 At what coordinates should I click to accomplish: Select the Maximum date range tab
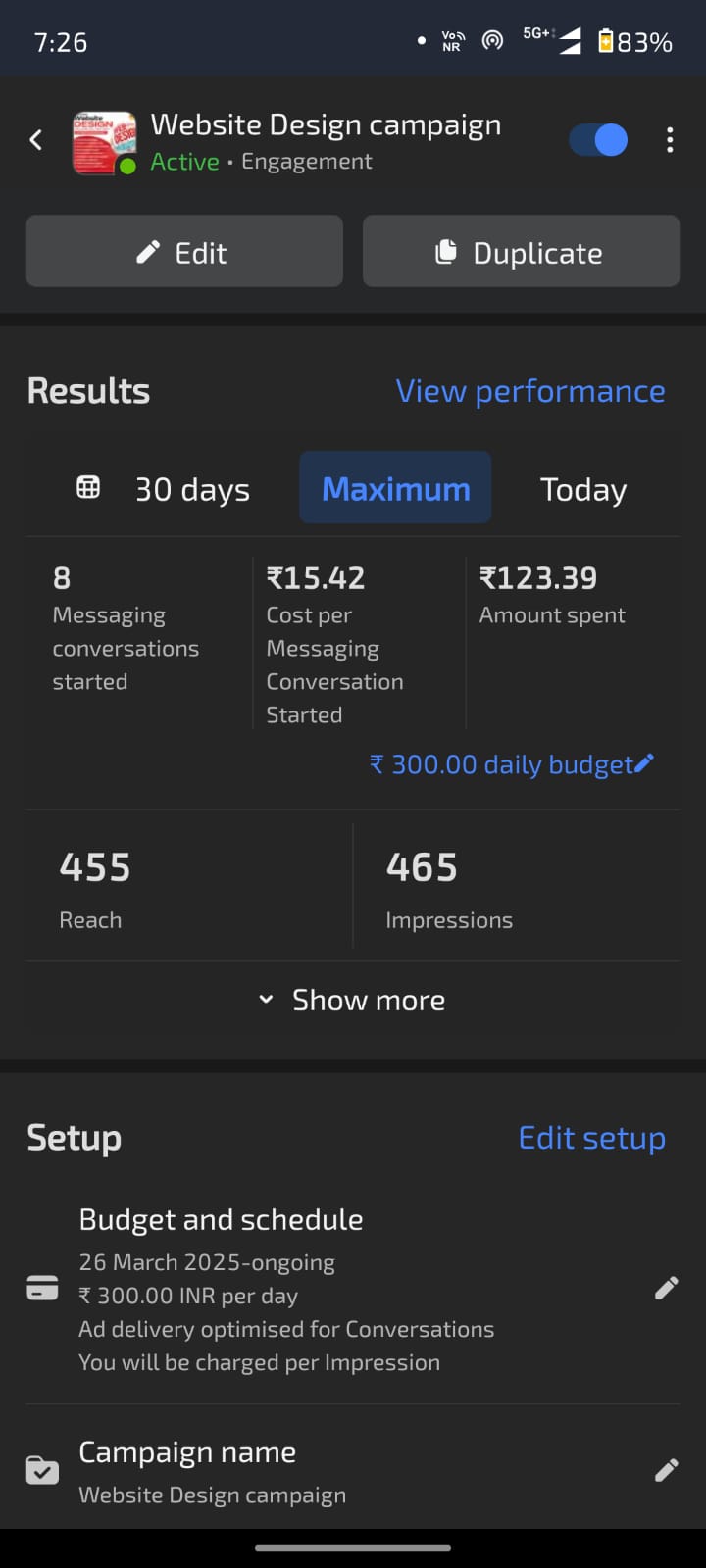coord(395,488)
